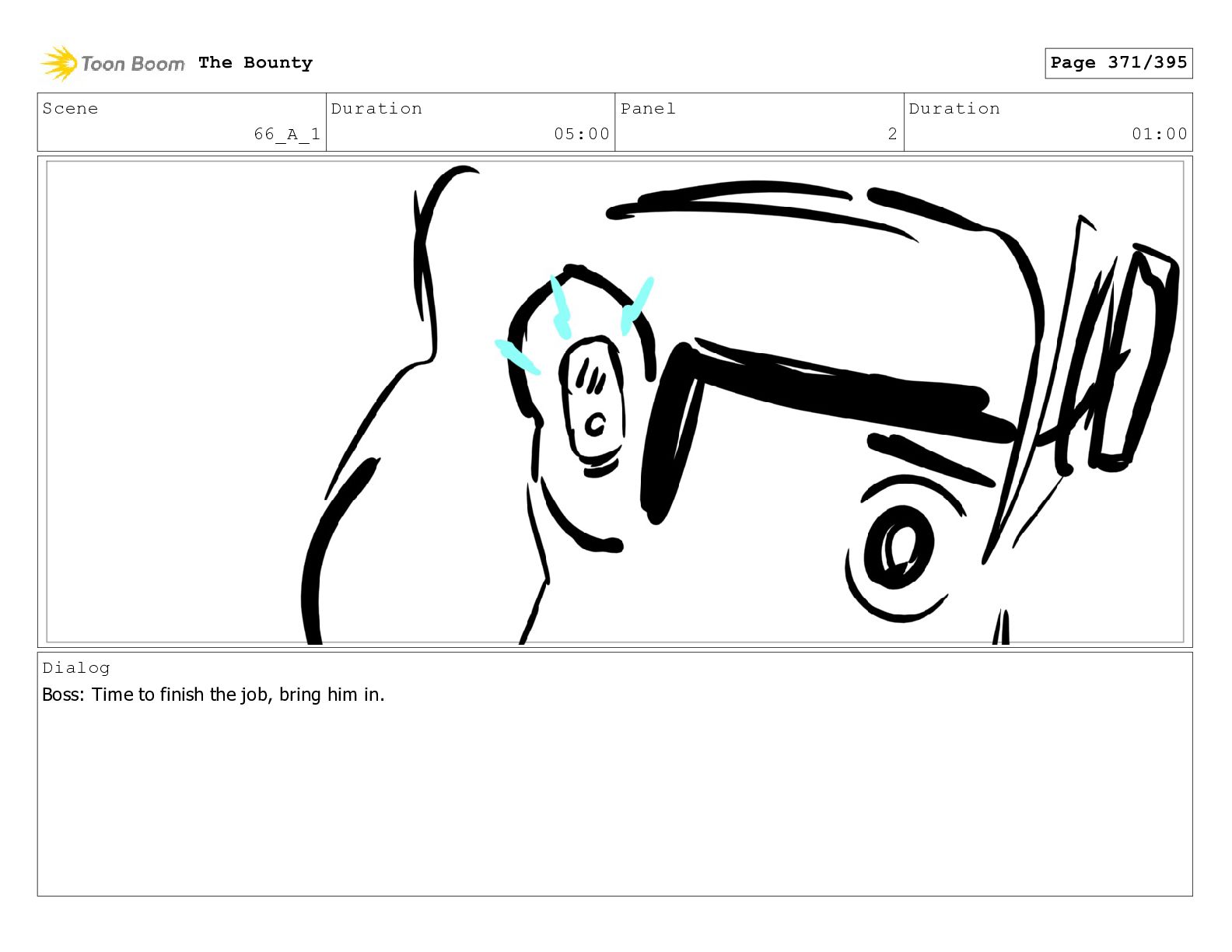This screenshot has height=952, width=1232.
Task: Select the title text "The Bounty"
Action: [x=255, y=63]
